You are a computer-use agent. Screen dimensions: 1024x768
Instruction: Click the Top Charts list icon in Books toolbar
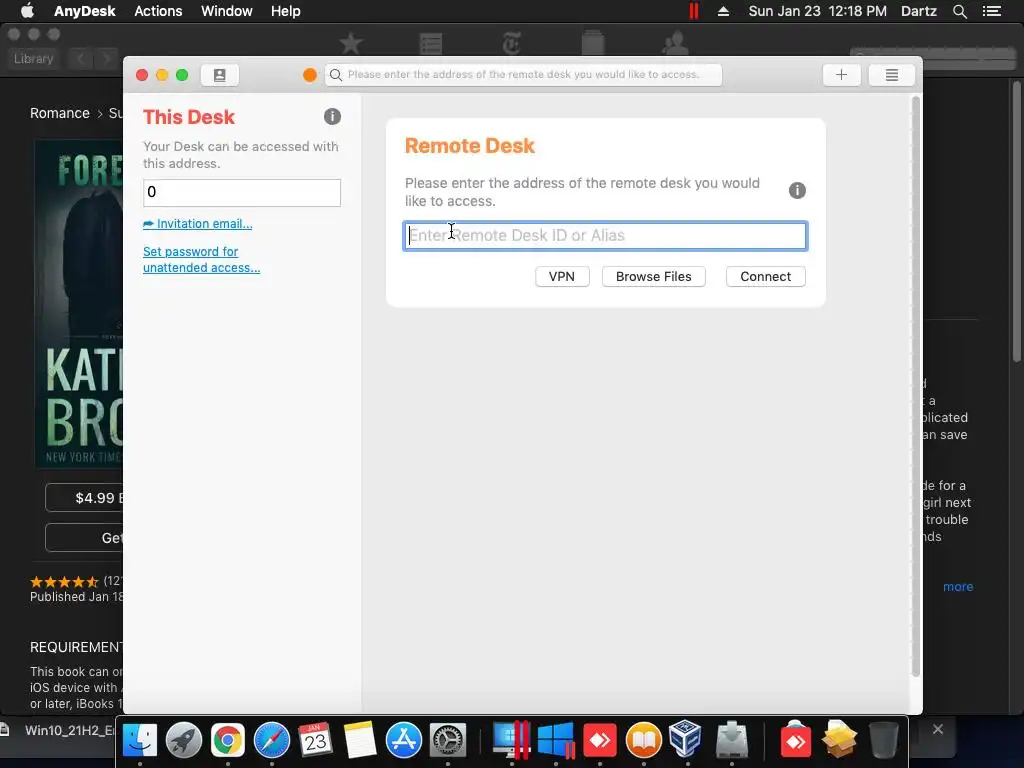431,44
